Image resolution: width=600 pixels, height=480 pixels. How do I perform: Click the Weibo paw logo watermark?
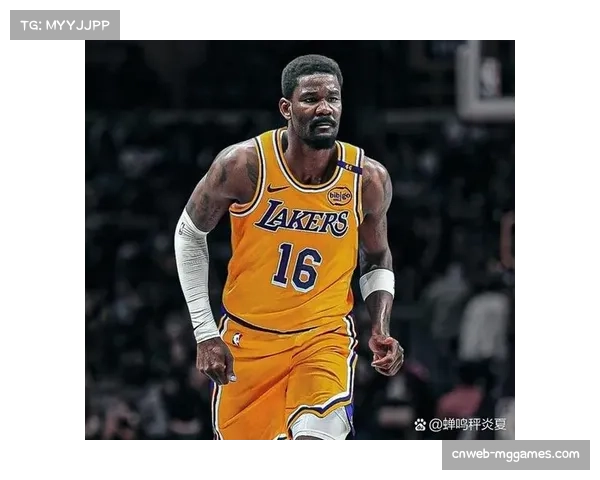click(x=420, y=425)
